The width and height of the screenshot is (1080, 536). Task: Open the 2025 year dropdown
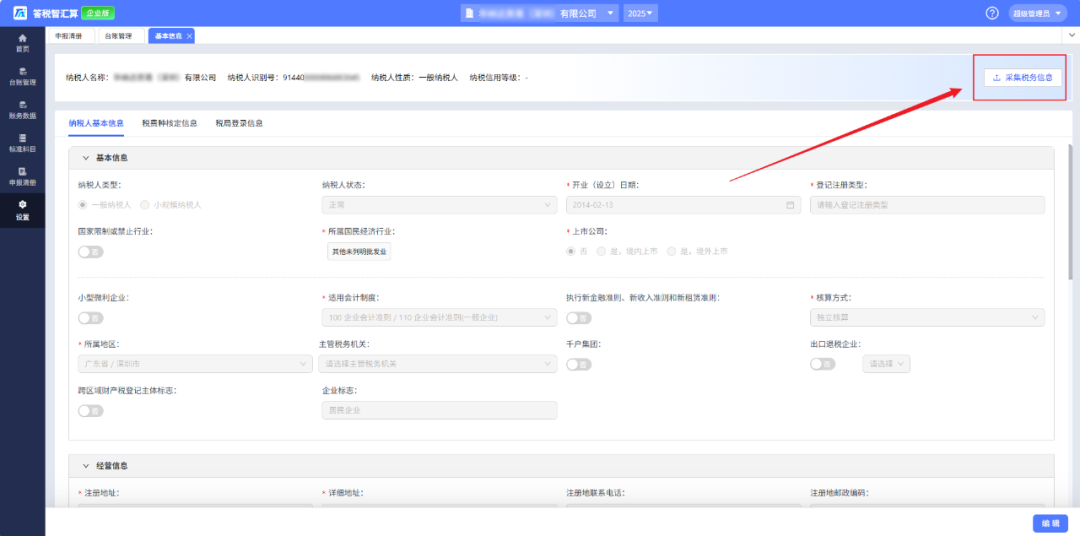[x=640, y=13]
